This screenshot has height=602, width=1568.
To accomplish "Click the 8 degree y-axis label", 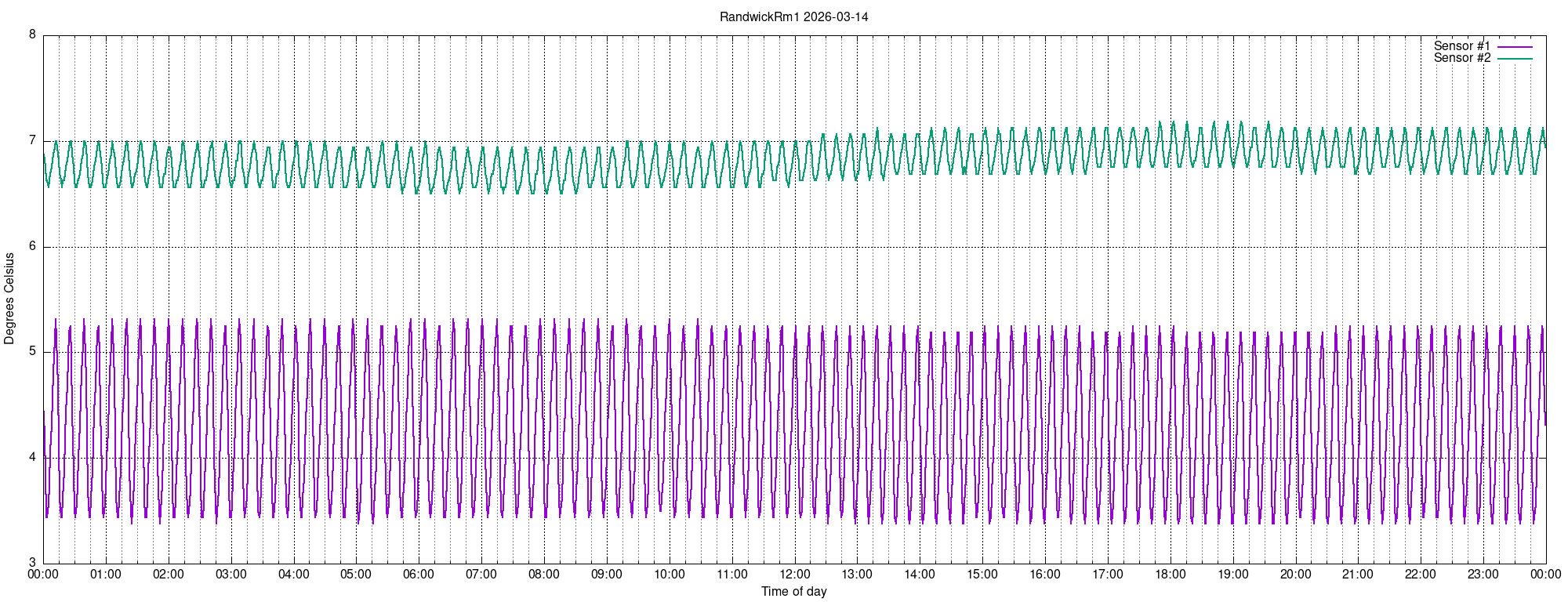I will 32,35.
